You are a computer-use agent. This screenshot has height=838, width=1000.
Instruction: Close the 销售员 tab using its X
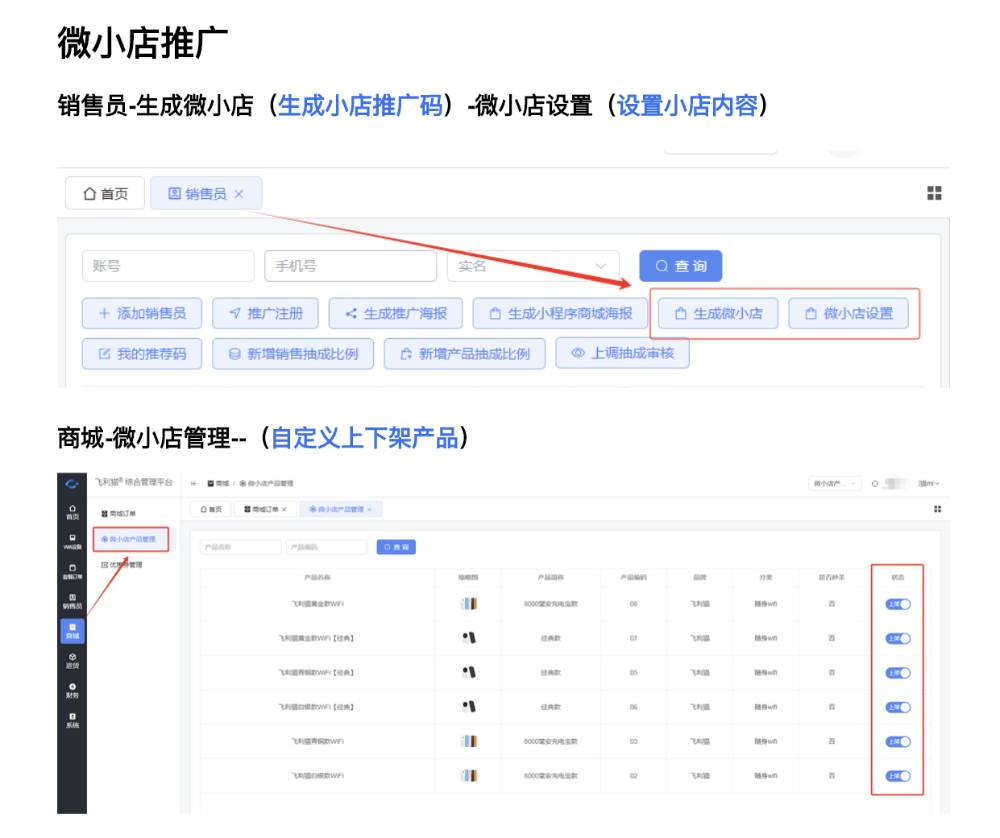point(239,194)
